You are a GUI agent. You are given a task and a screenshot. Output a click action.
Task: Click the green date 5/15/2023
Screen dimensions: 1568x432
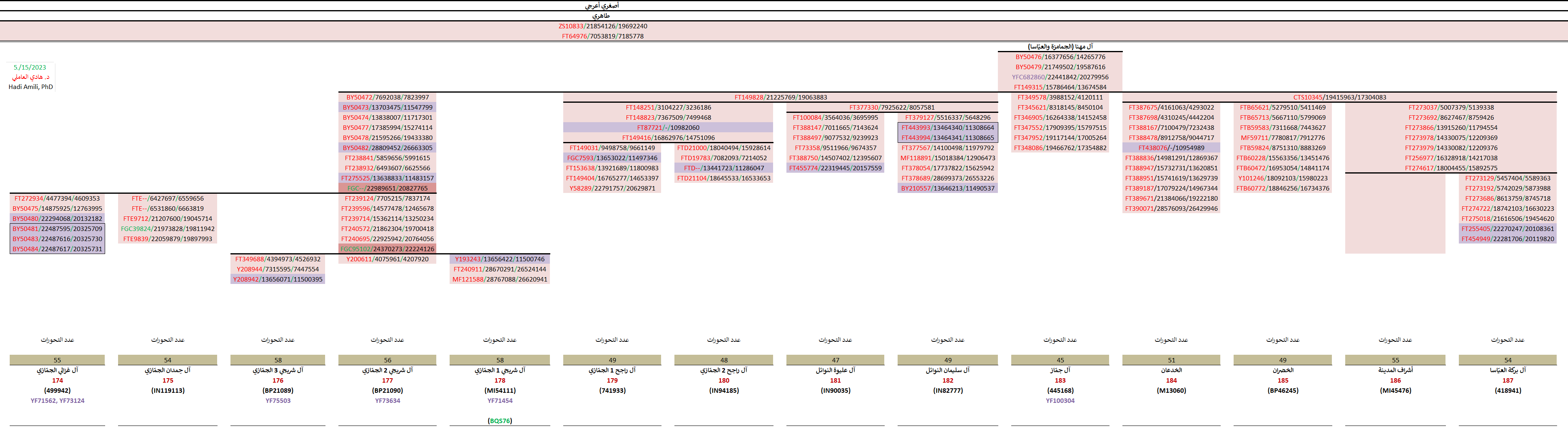(x=30, y=68)
